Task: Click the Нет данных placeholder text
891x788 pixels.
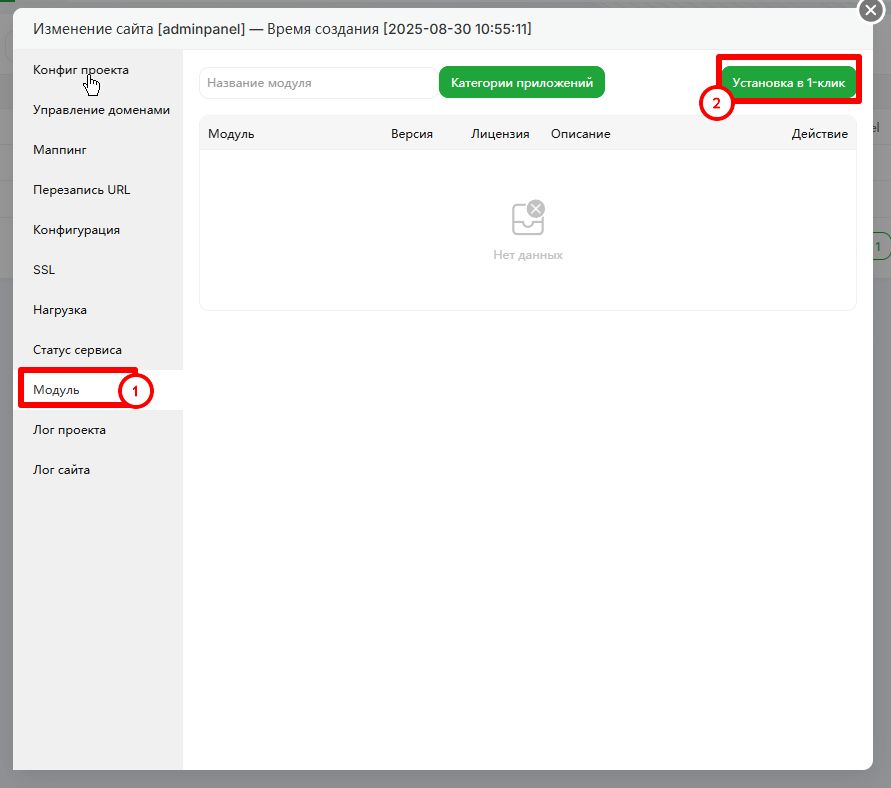Action: point(528,255)
